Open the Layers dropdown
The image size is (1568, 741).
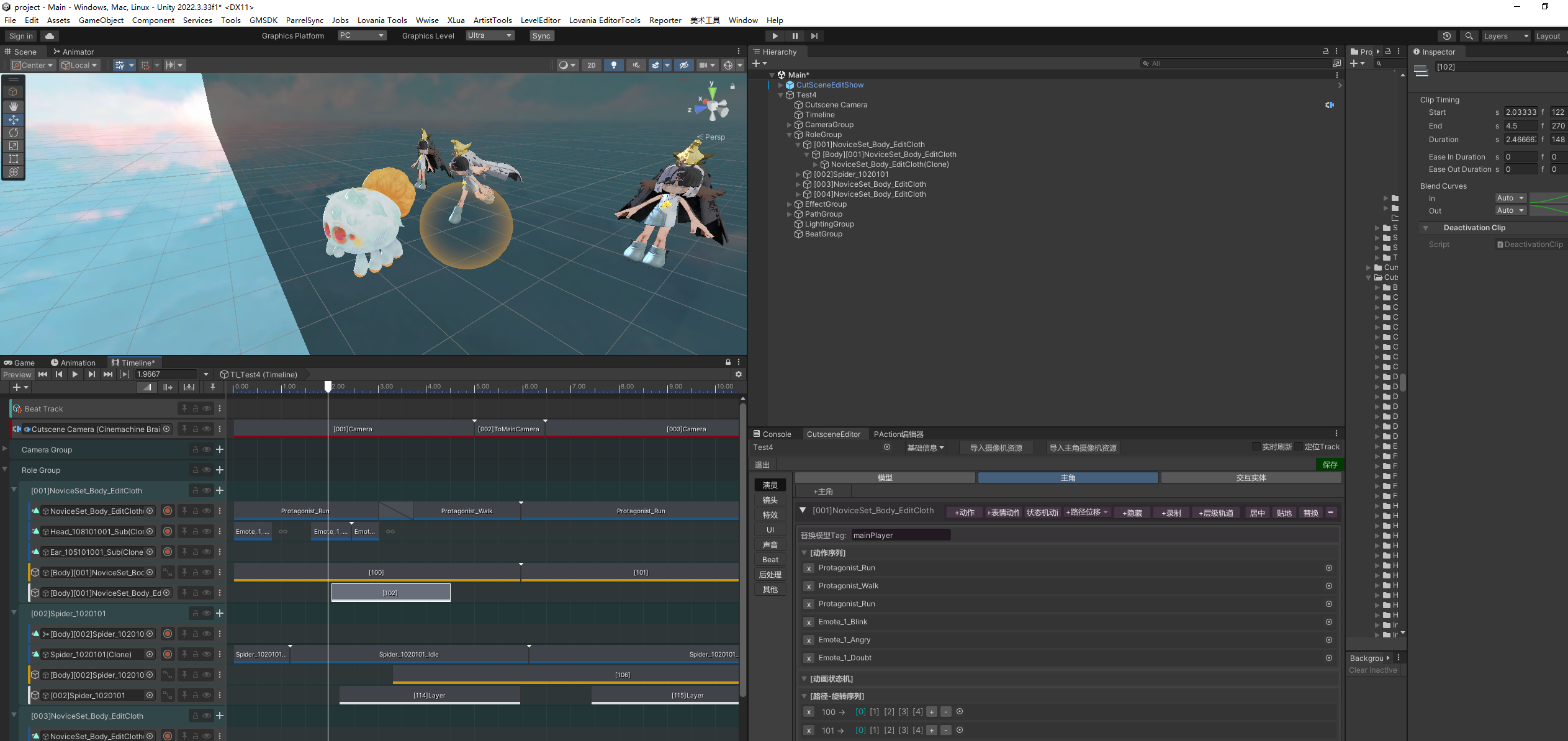point(1505,36)
